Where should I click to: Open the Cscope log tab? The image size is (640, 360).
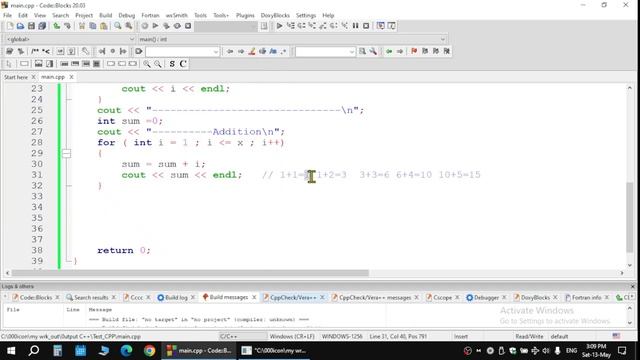[442, 298]
